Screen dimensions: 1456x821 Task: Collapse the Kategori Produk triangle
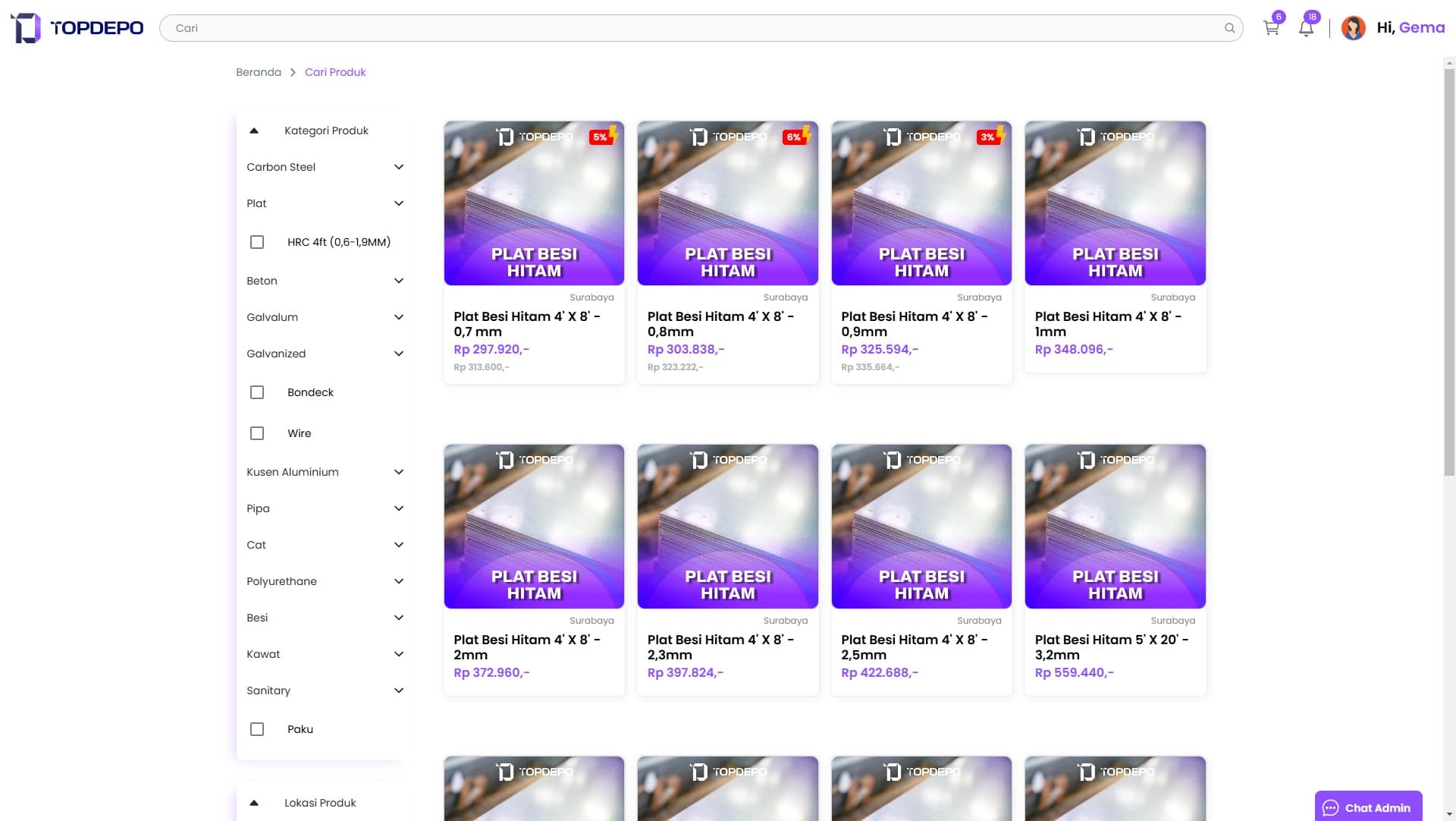pyautogui.click(x=254, y=131)
